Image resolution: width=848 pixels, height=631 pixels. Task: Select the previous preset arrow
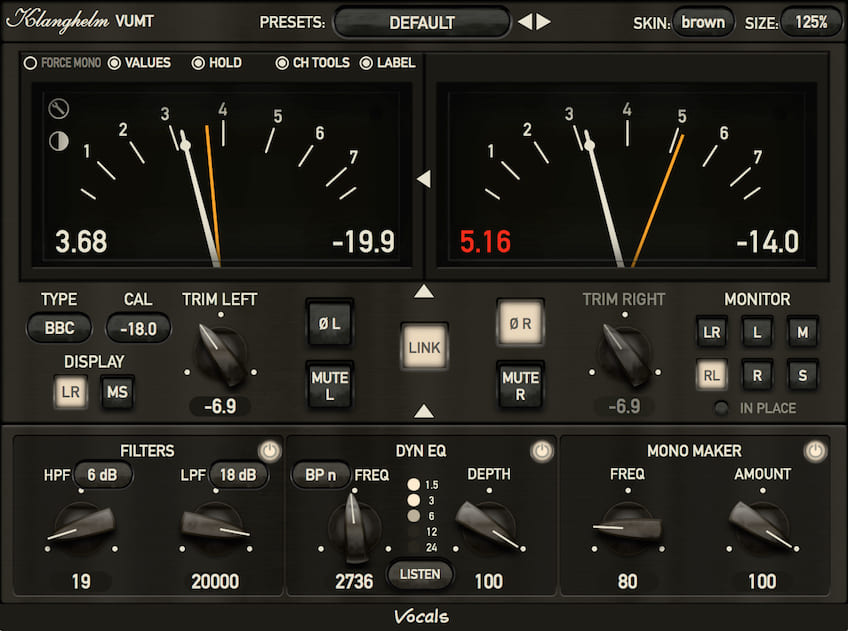click(525, 22)
